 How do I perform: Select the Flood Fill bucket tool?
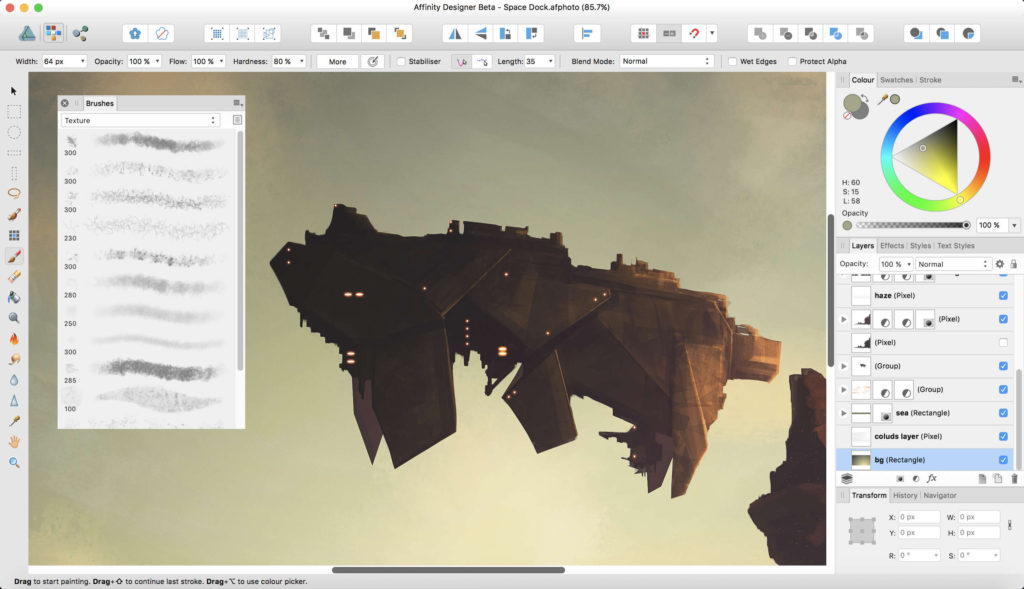[14, 297]
